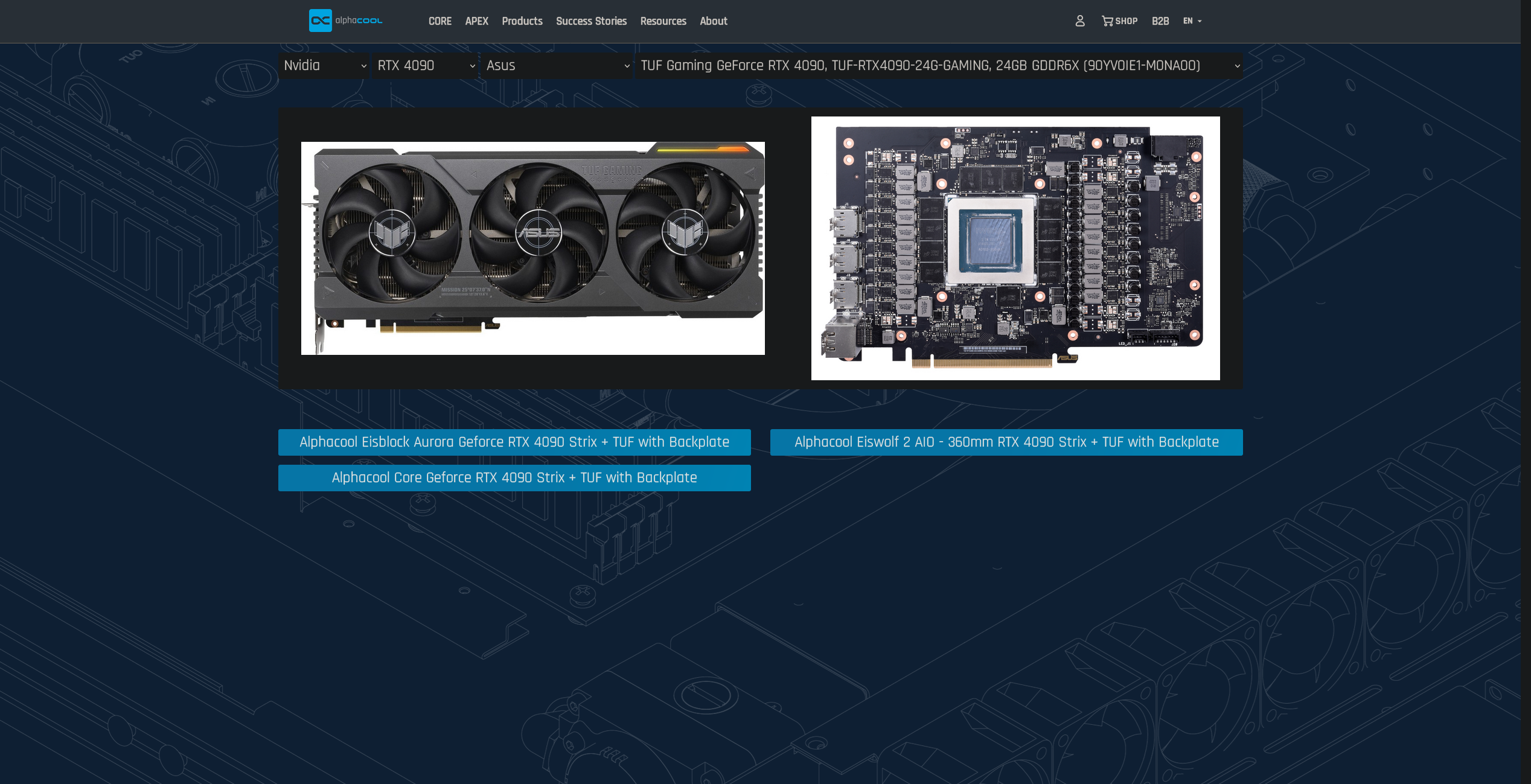
Task: Open the APEX section
Action: click(x=476, y=21)
